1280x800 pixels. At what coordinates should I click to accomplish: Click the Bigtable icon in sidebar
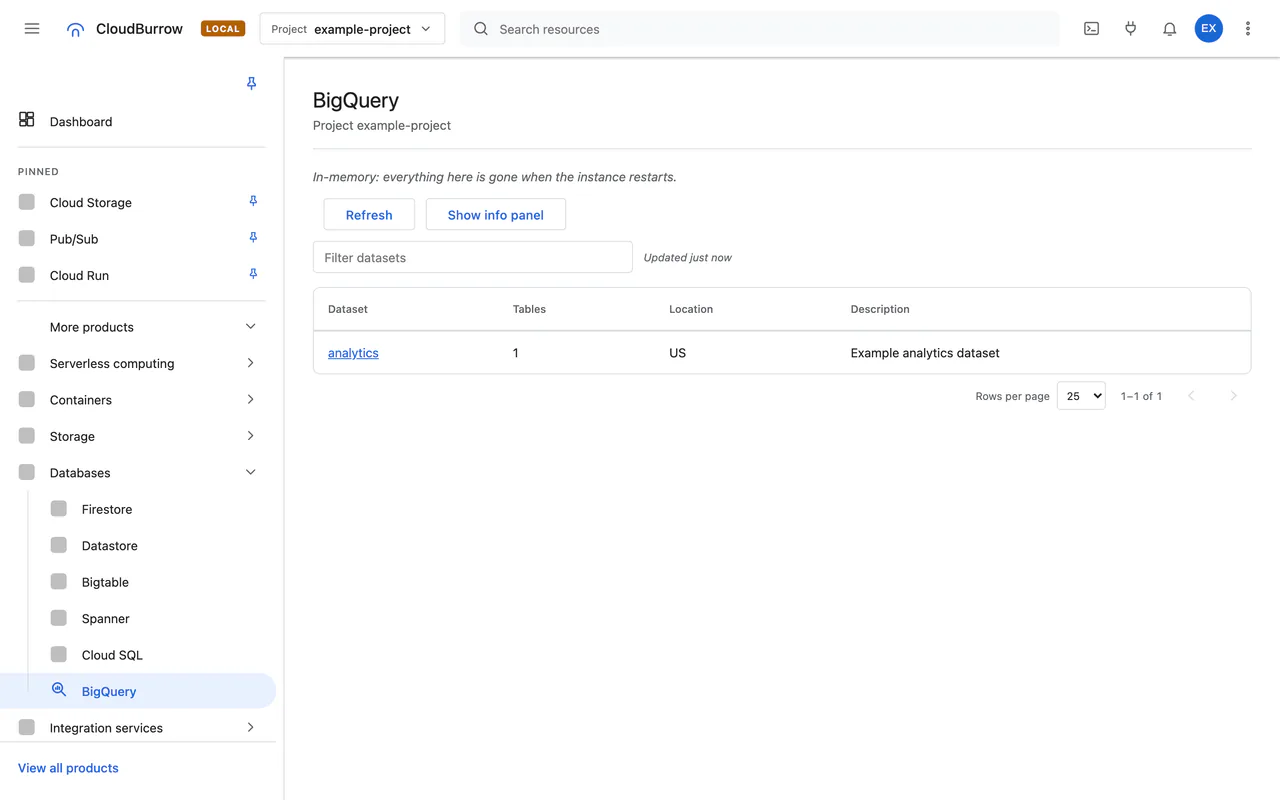(x=59, y=581)
